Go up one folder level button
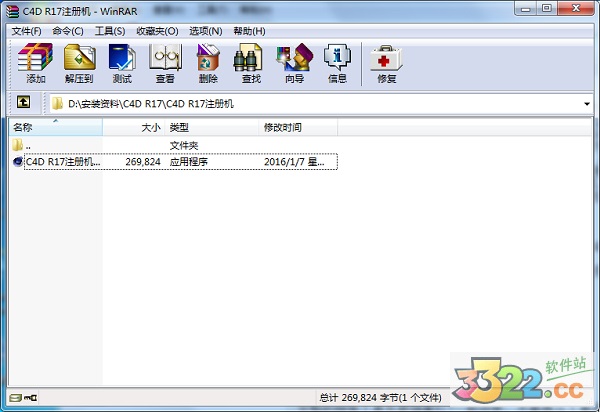Viewport: 600px width, 412px height. pos(23,102)
